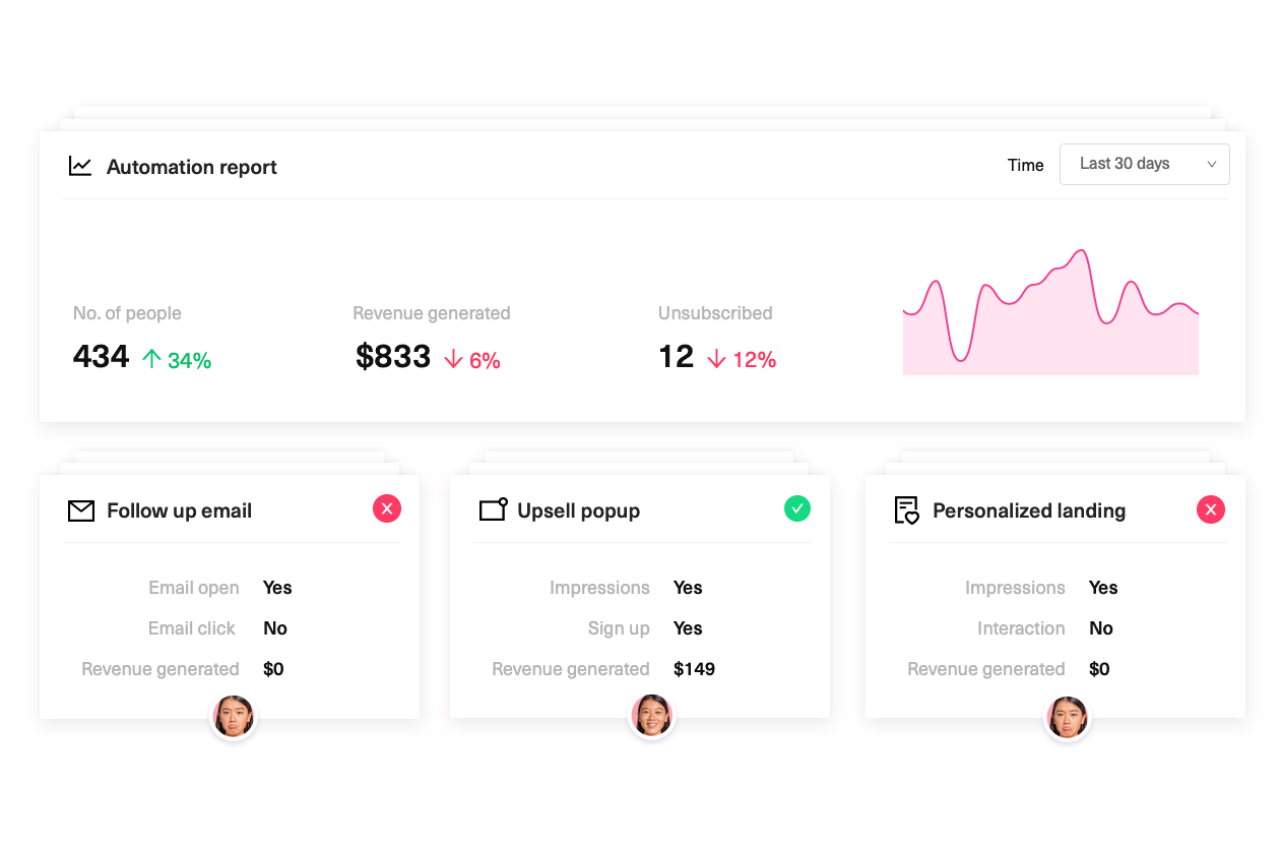The width and height of the screenshot is (1280, 852).
Task: Click red X status on Personalized landing
Action: coord(1210,510)
